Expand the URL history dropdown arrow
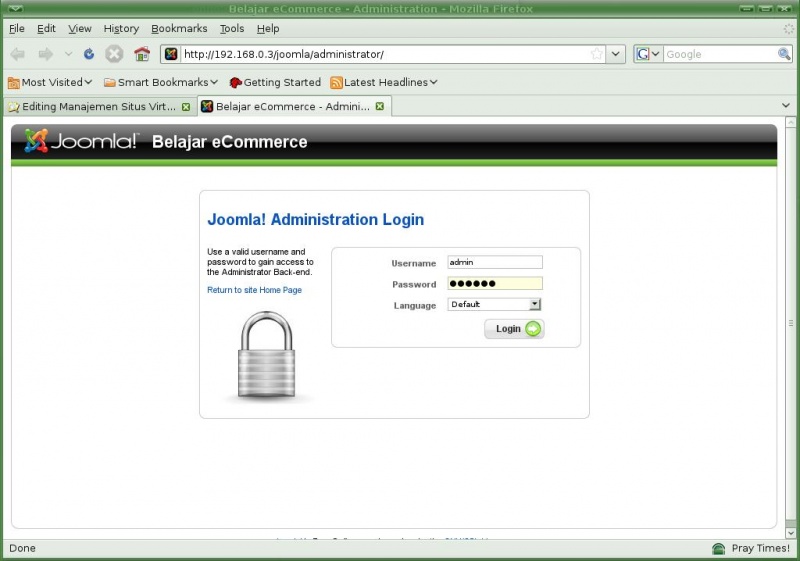Image resolution: width=800 pixels, height=561 pixels. pyautogui.click(x=616, y=54)
